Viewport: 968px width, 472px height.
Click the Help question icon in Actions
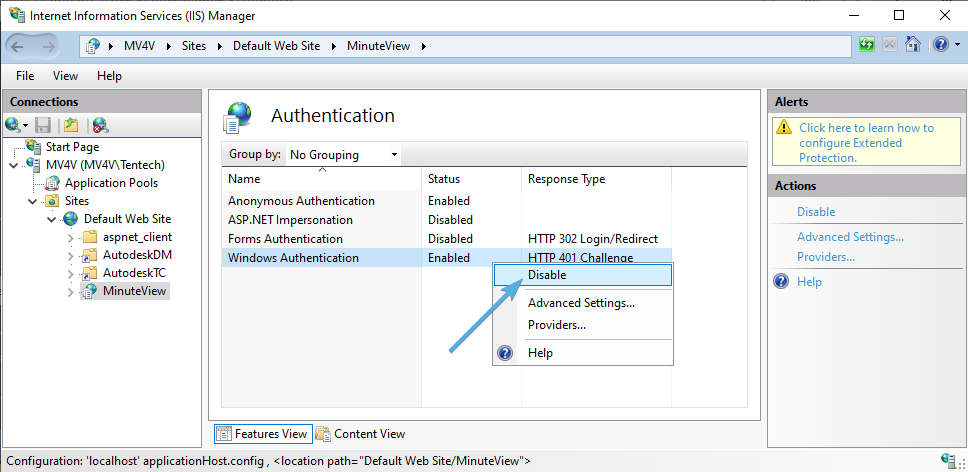(781, 282)
